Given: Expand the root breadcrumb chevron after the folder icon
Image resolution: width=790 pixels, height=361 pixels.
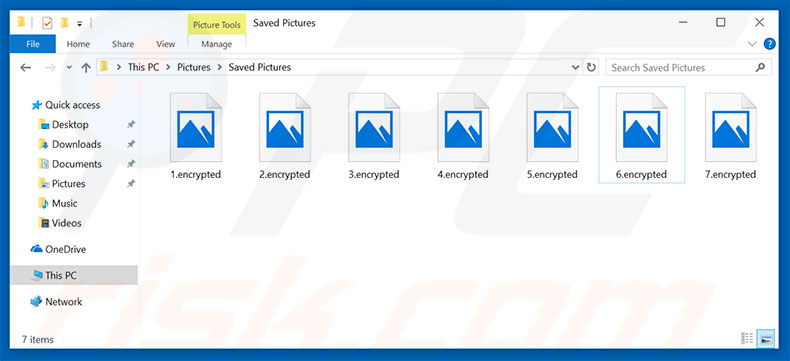Looking at the screenshot, I should [x=119, y=67].
